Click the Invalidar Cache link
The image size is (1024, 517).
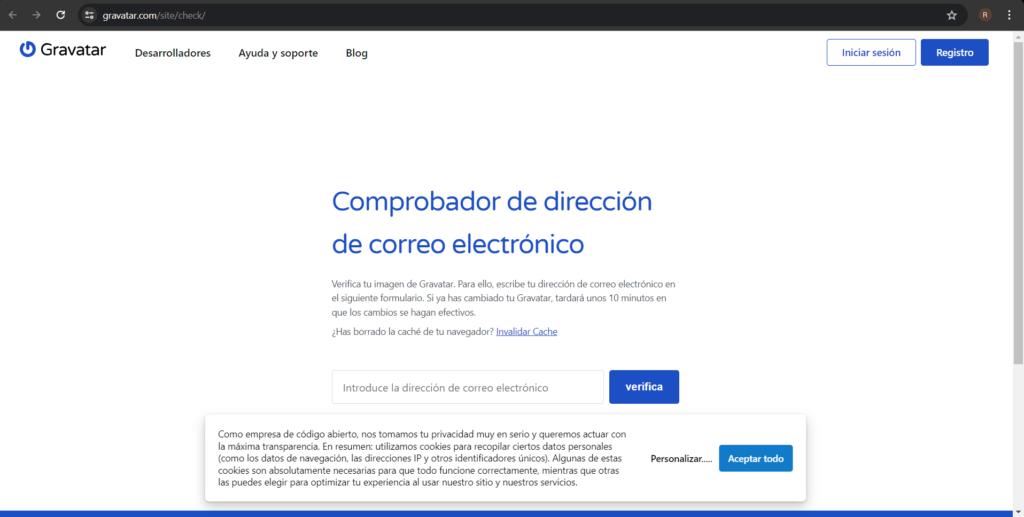point(526,332)
